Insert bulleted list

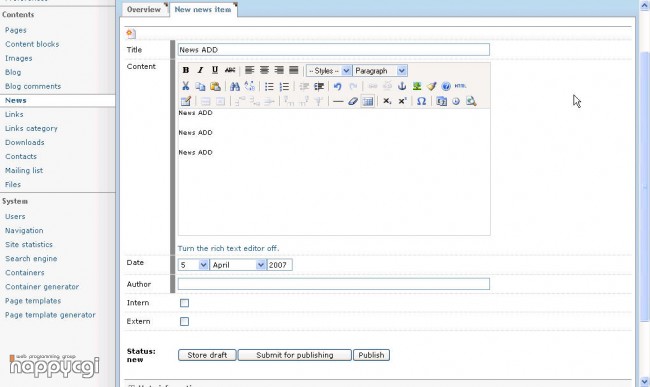tap(269, 86)
